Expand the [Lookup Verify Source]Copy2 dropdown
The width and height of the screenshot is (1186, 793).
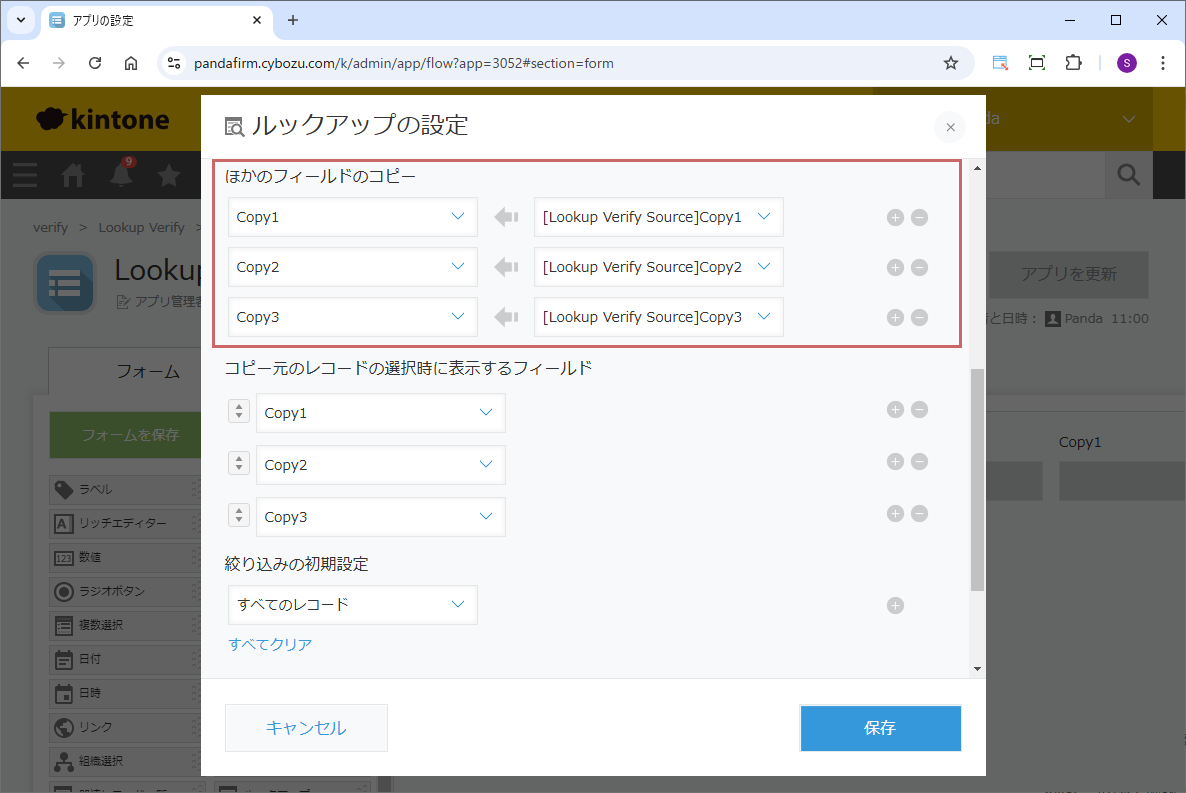[658, 267]
